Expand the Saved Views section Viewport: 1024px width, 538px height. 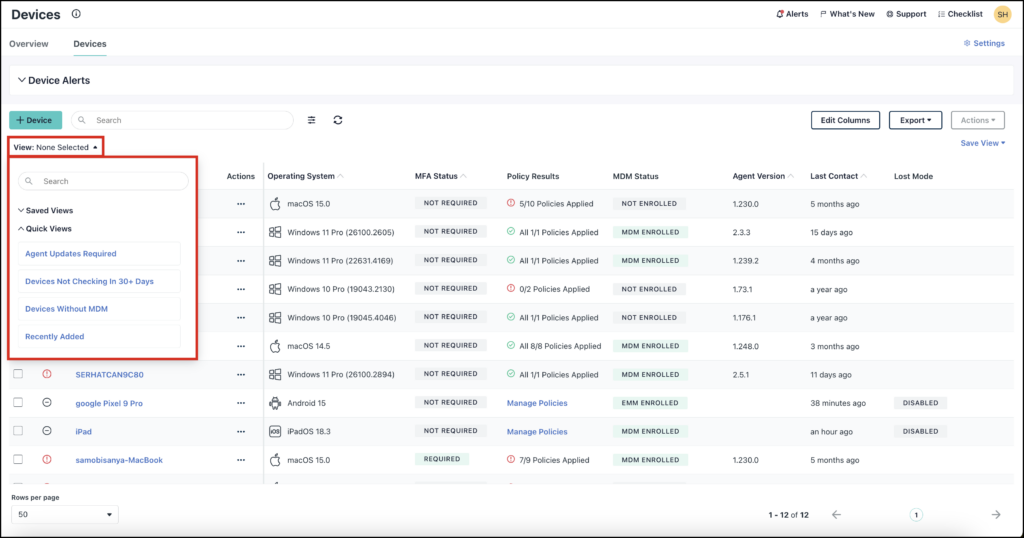coord(48,211)
